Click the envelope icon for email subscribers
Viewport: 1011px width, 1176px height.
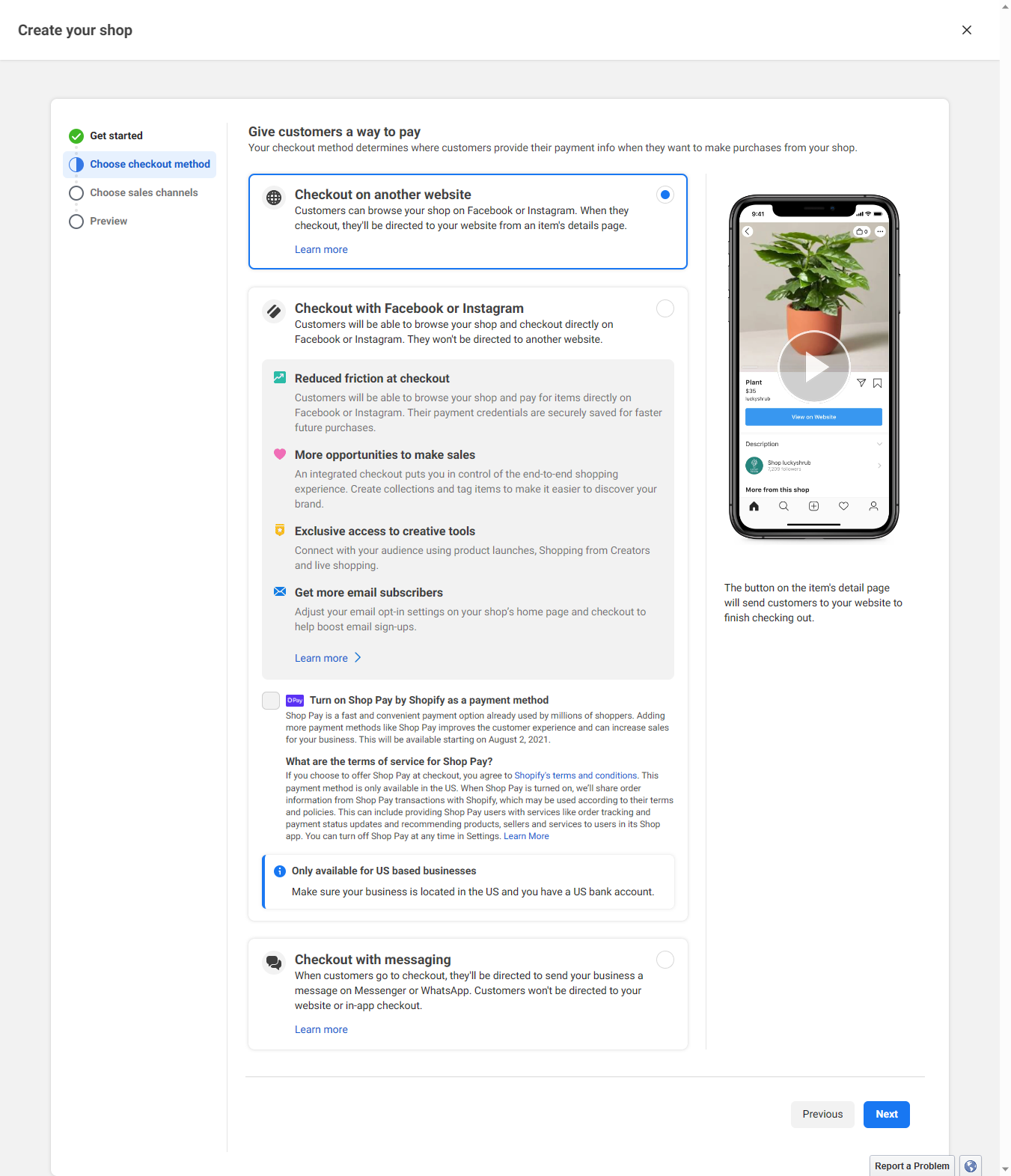(x=280, y=591)
